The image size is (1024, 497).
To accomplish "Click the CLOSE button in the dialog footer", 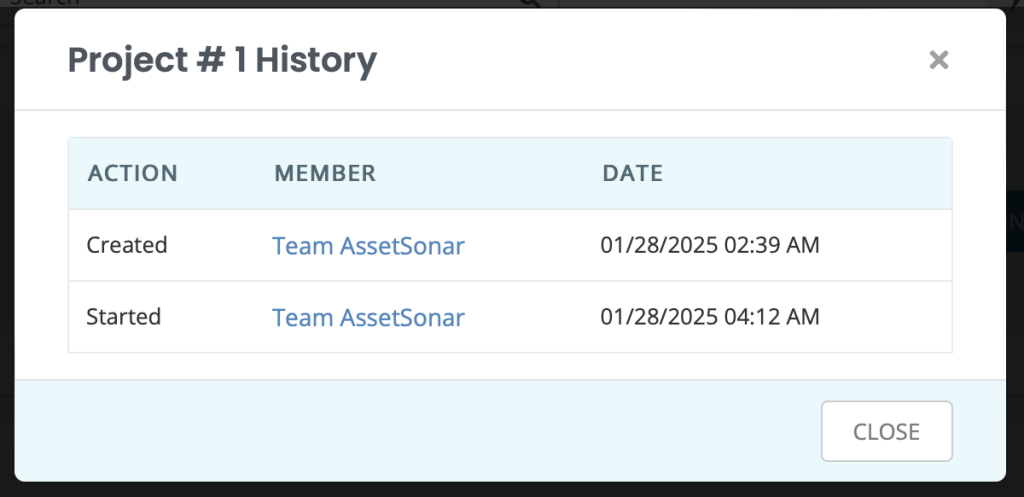I will click(887, 431).
